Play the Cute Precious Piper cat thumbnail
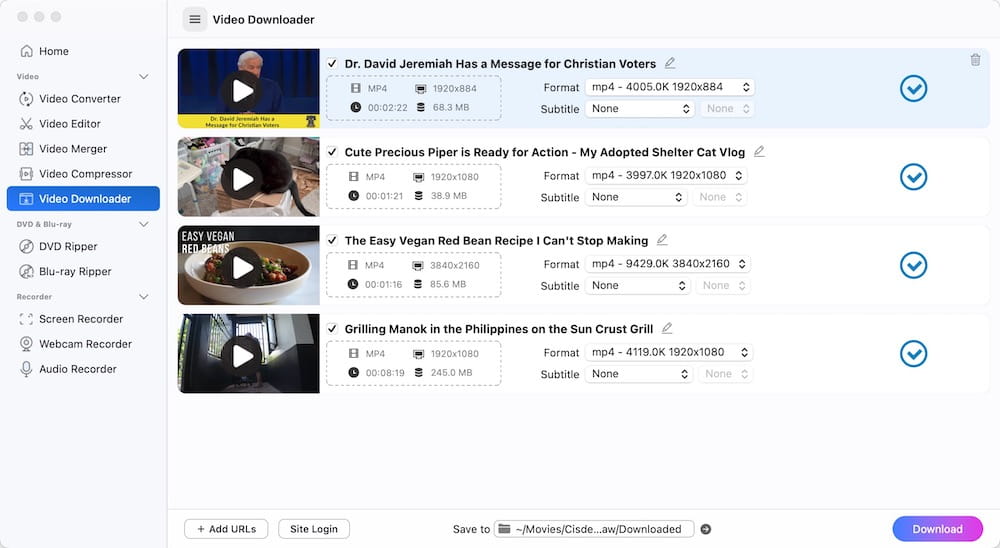Screen dimensions: 1000x548 click(x=242, y=179)
